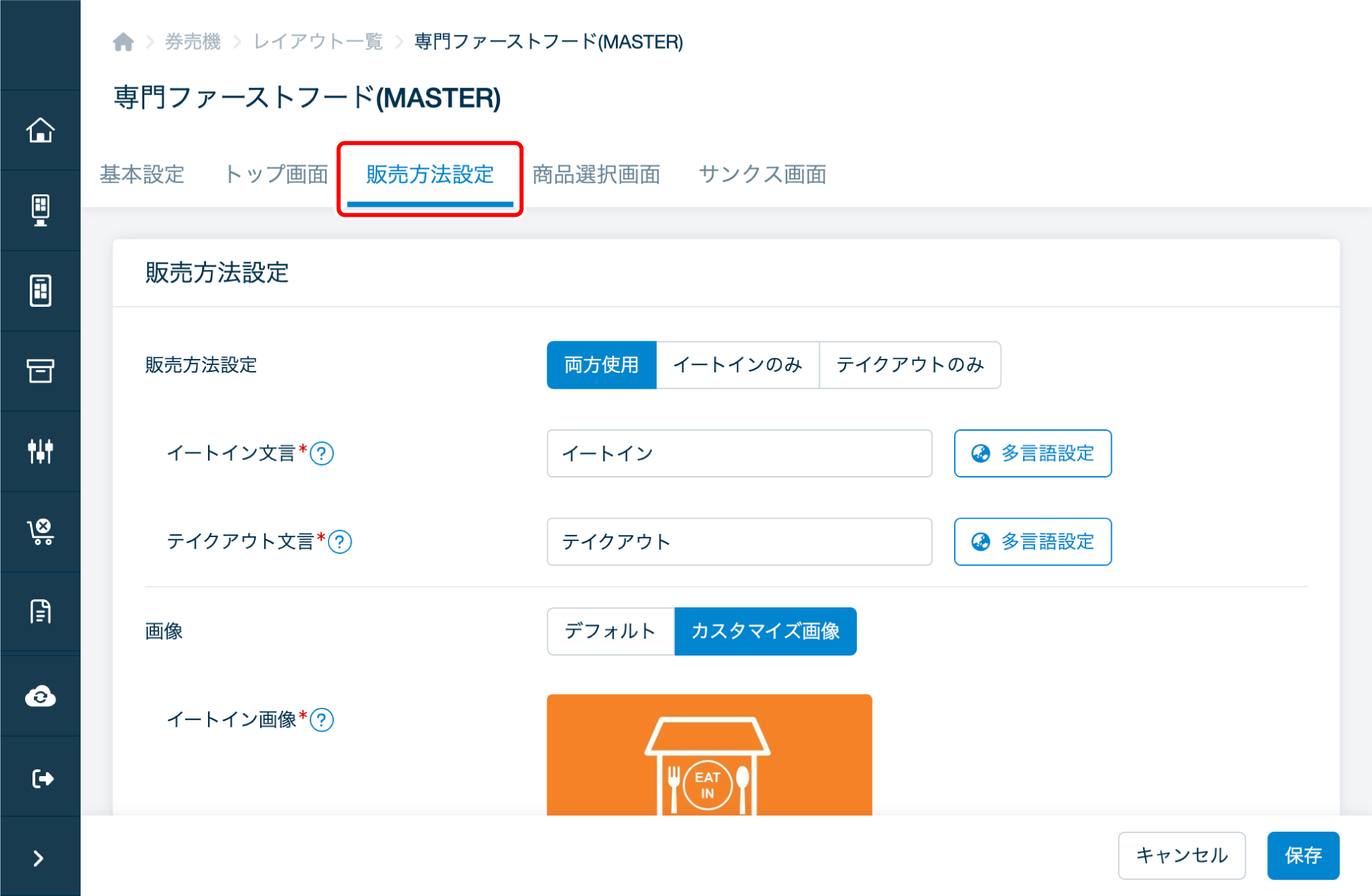Open help icon next to イートイン画像
Image resolution: width=1372 pixels, height=896 pixels.
click(x=322, y=719)
